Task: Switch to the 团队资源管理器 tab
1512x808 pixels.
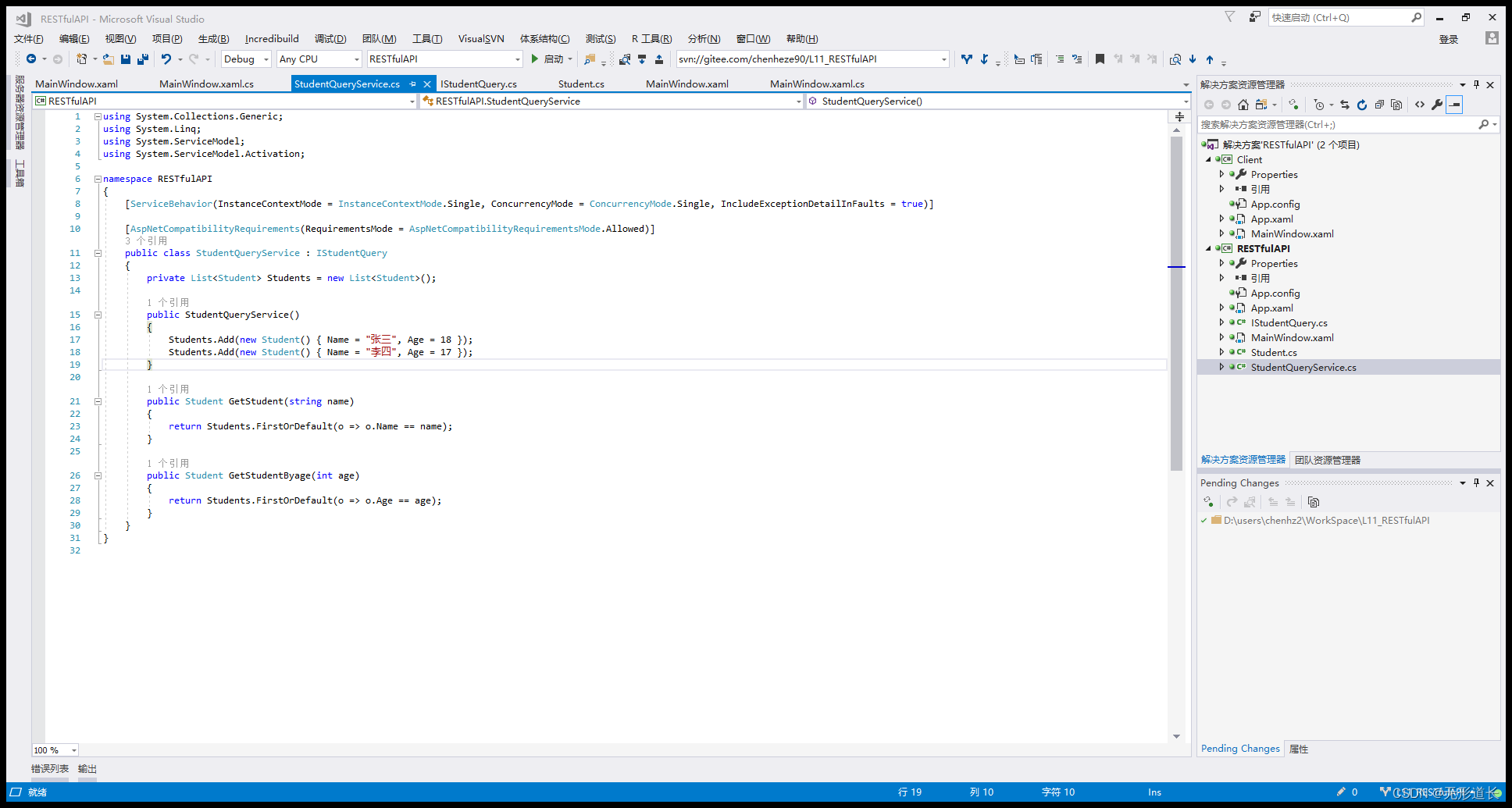Action: pos(1328,460)
